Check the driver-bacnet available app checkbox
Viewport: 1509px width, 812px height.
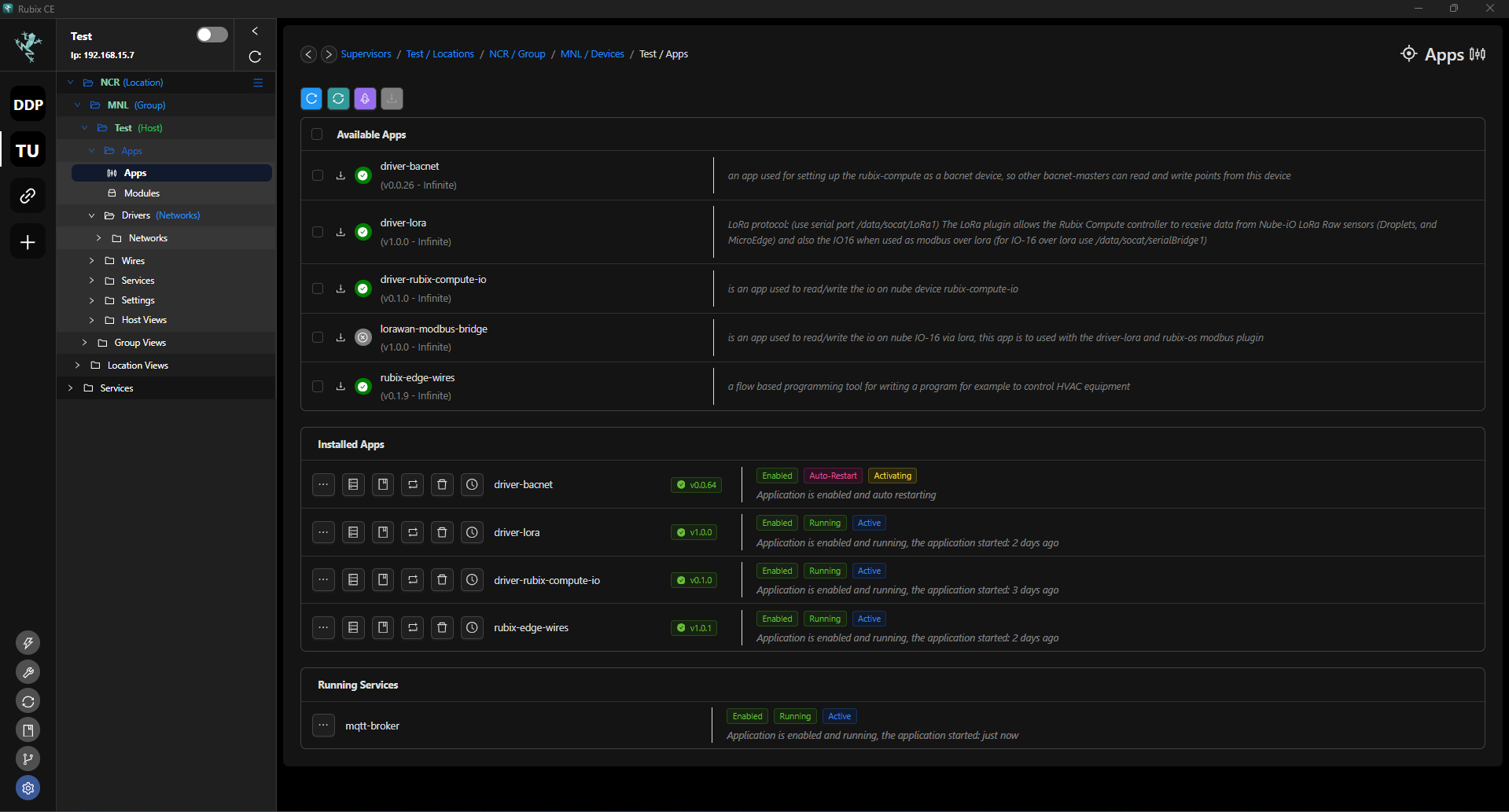[x=318, y=175]
